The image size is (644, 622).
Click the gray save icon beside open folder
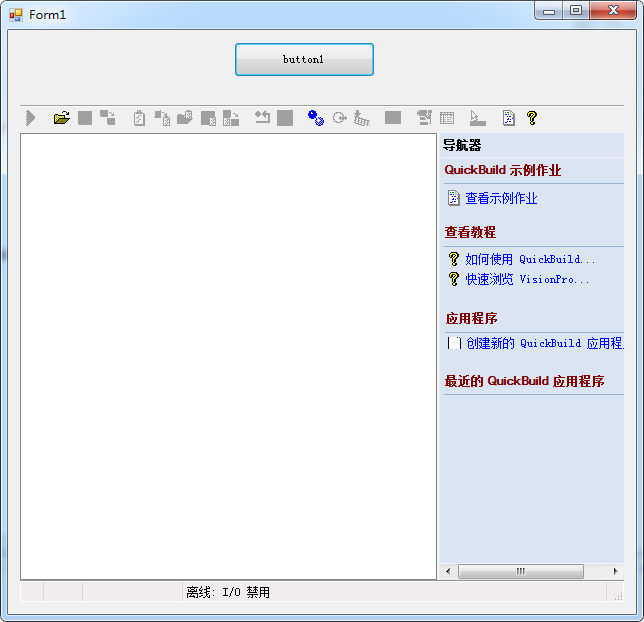(x=85, y=118)
